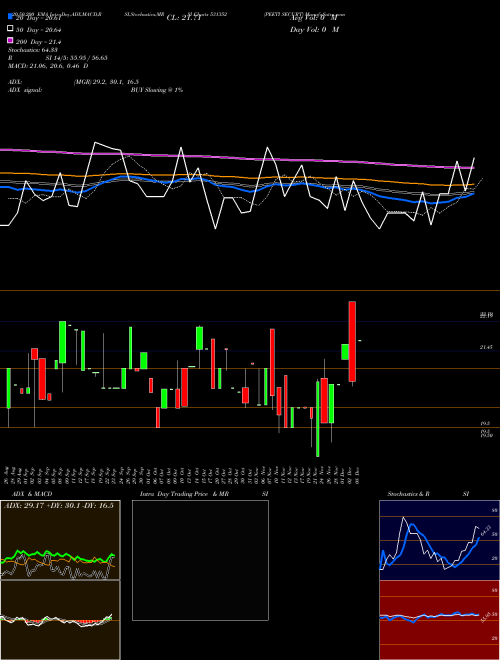The width and height of the screenshot is (500, 660).
Task: Open the blue Stochastics chart panel
Action: tap(439, 540)
